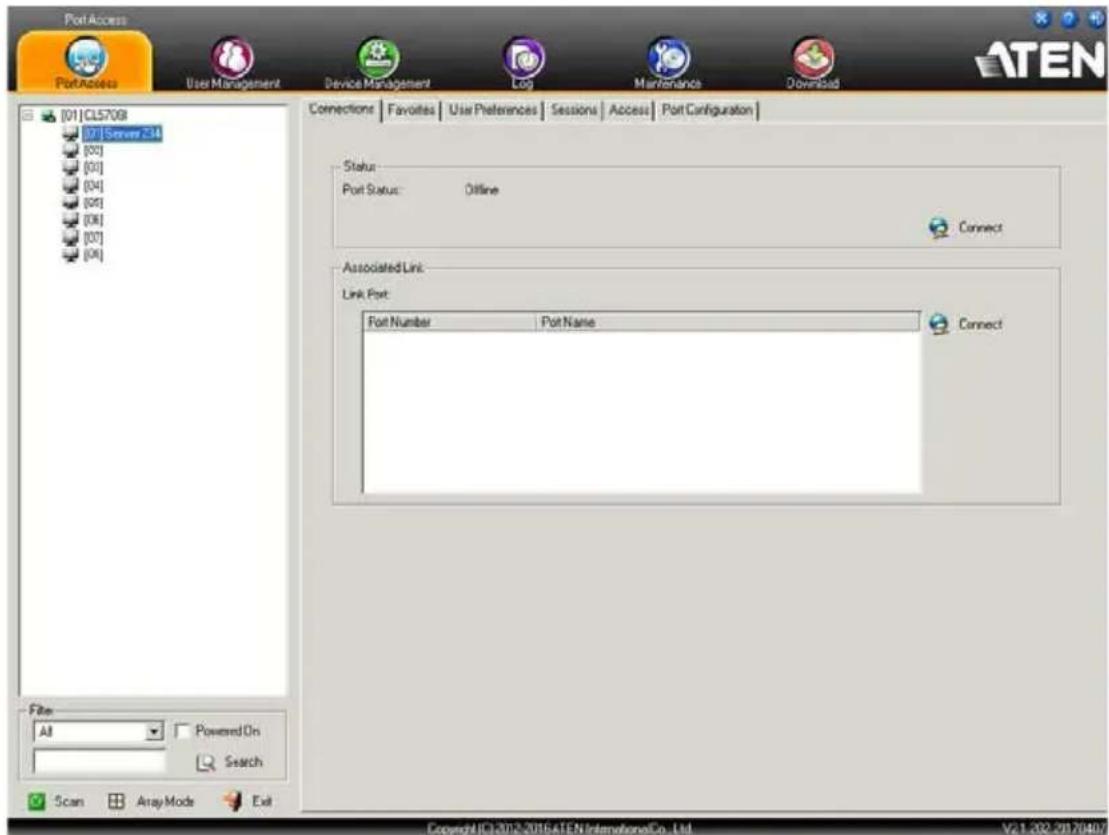Switch to the Sessions tab
1109x835 pixels.
[x=574, y=110]
